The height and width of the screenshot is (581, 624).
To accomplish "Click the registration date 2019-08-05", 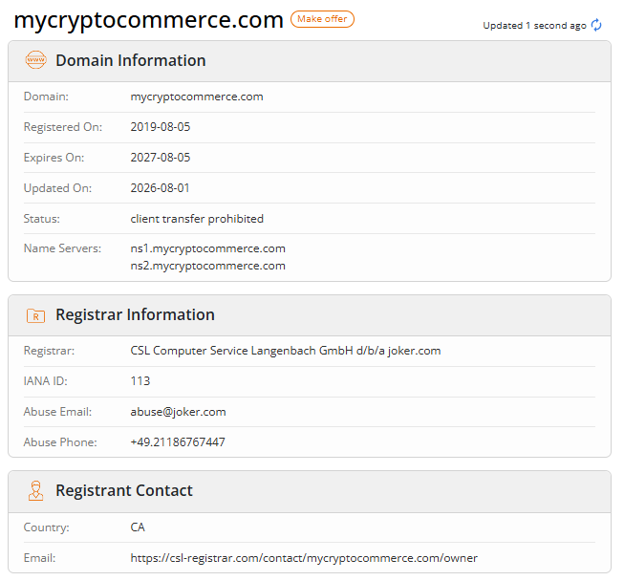I will [160, 127].
